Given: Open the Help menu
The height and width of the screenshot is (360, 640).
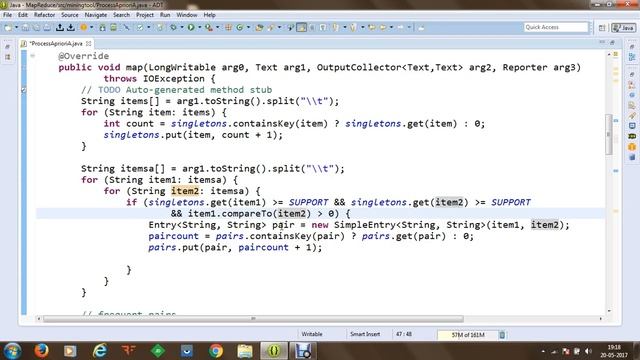Looking at the screenshot, I should point(209,15).
